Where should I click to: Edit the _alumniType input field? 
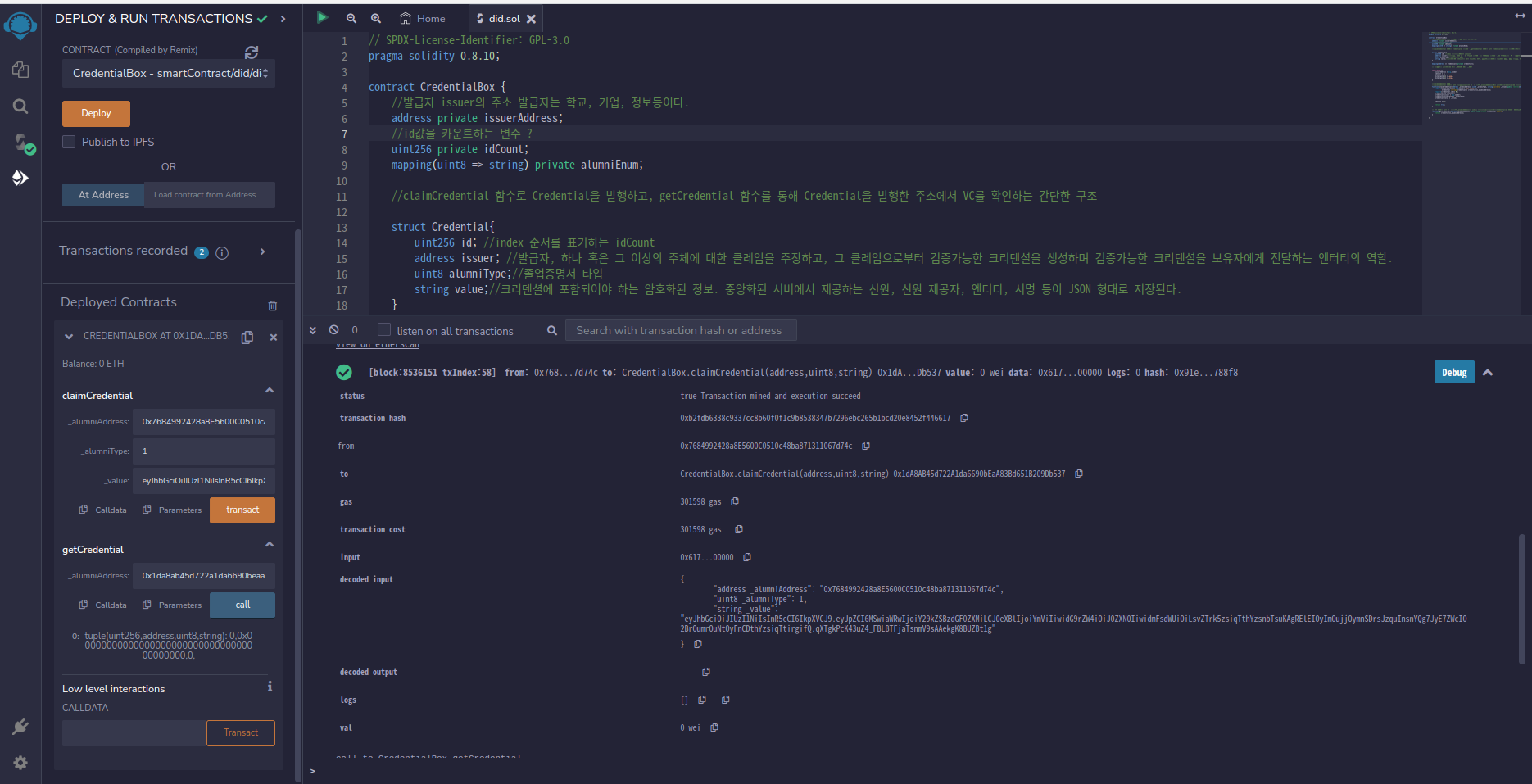[204, 451]
